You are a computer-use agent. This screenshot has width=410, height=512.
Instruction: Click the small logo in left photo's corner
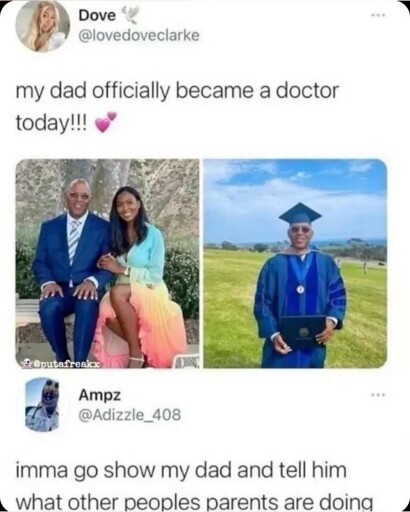click(x=186, y=362)
